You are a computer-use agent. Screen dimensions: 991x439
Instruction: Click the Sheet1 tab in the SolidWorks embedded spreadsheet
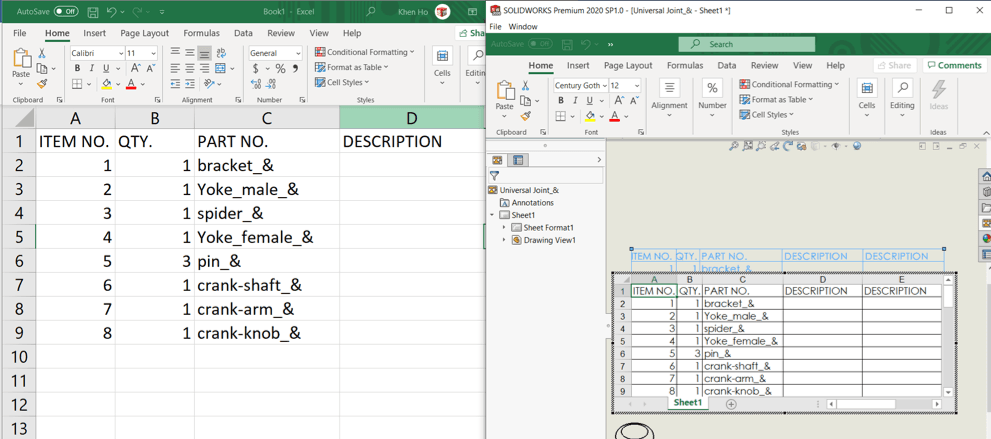pos(688,403)
